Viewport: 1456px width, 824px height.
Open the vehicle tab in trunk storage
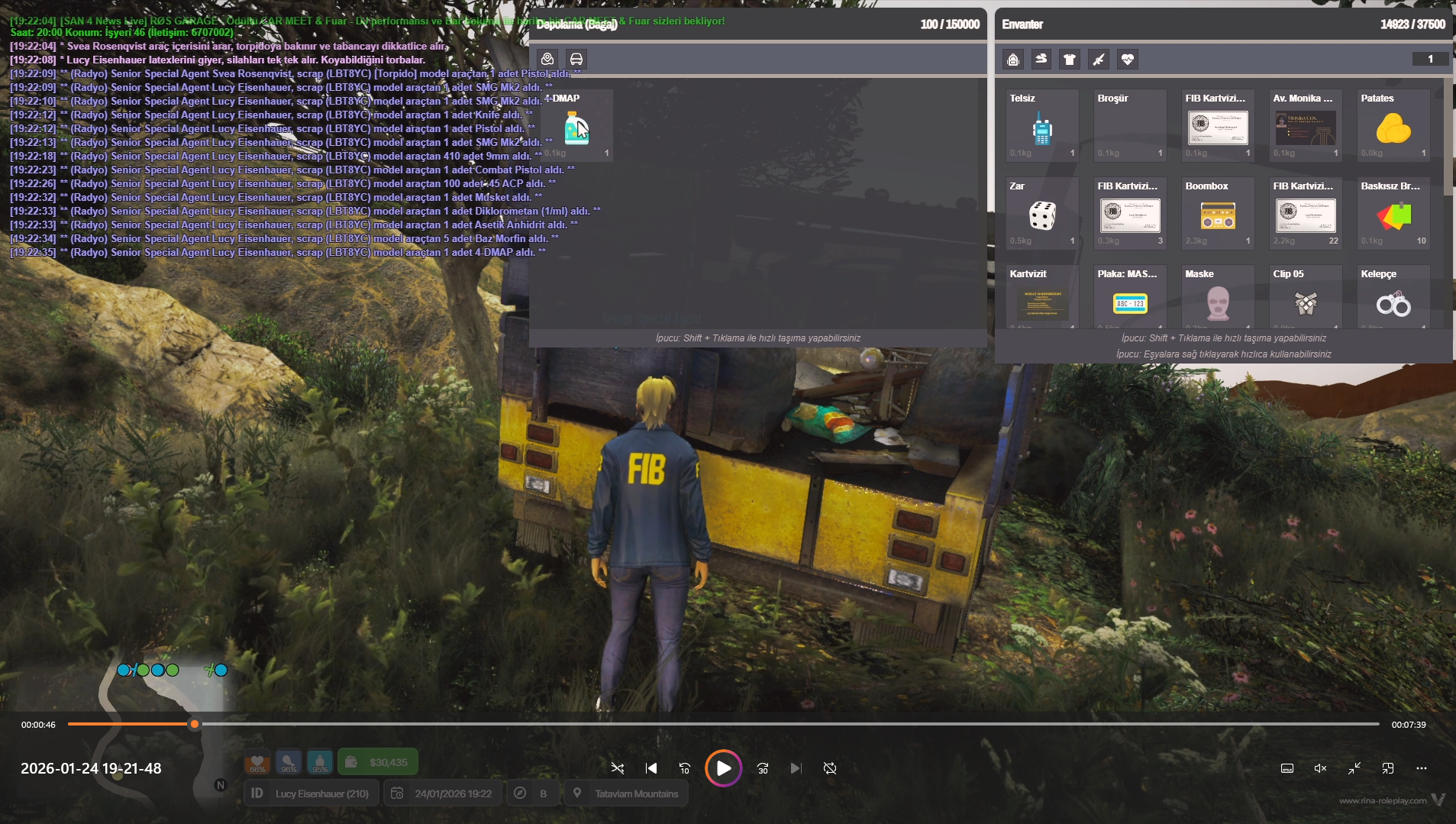pyautogui.click(x=576, y=59)
